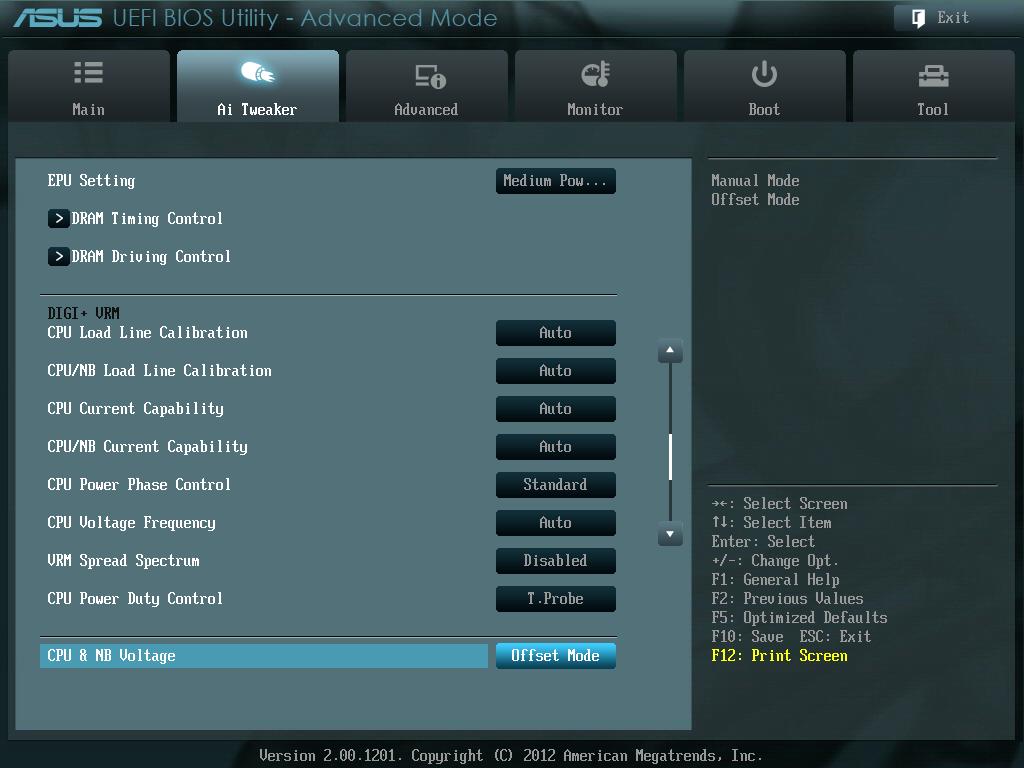This screenshot has height=768, width=1024.
Task: Expand DRAM Driving Control arrow
Action: [59, 256]
